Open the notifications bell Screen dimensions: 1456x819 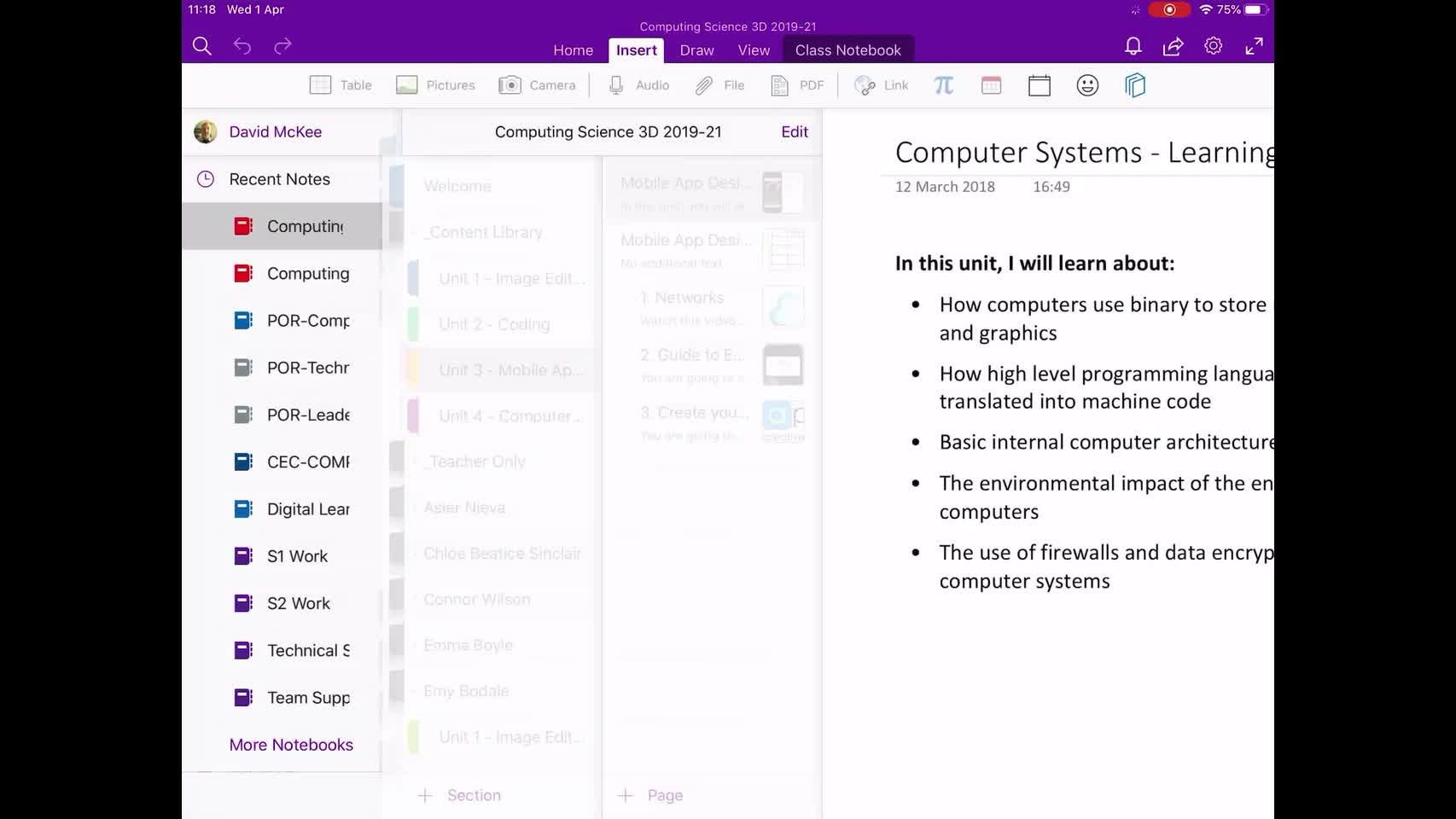pos(1133,46)
